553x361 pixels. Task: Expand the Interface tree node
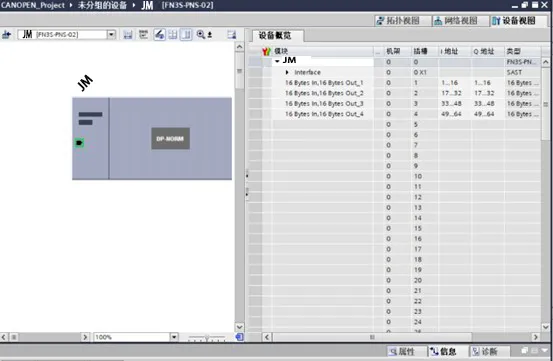tap(287, 72)
